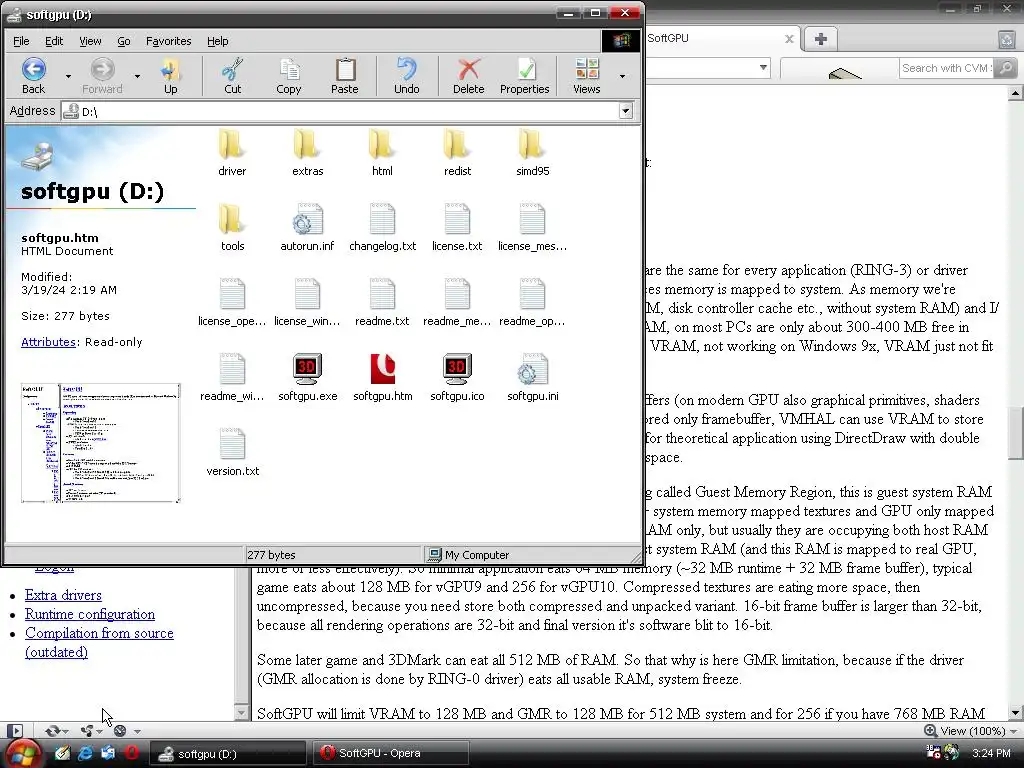Open the File menu
The image size is (1024, 768).
click(x=21, y=41)
